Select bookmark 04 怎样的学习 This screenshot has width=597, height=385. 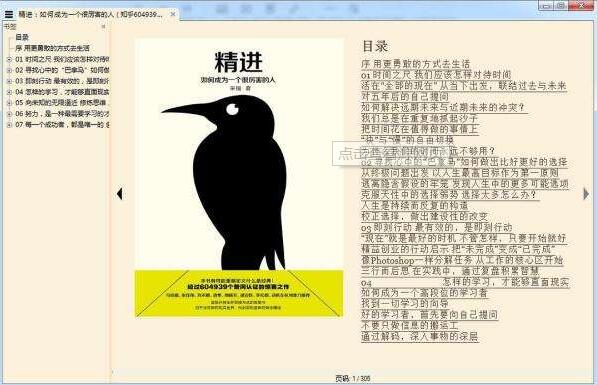[62, 92]
